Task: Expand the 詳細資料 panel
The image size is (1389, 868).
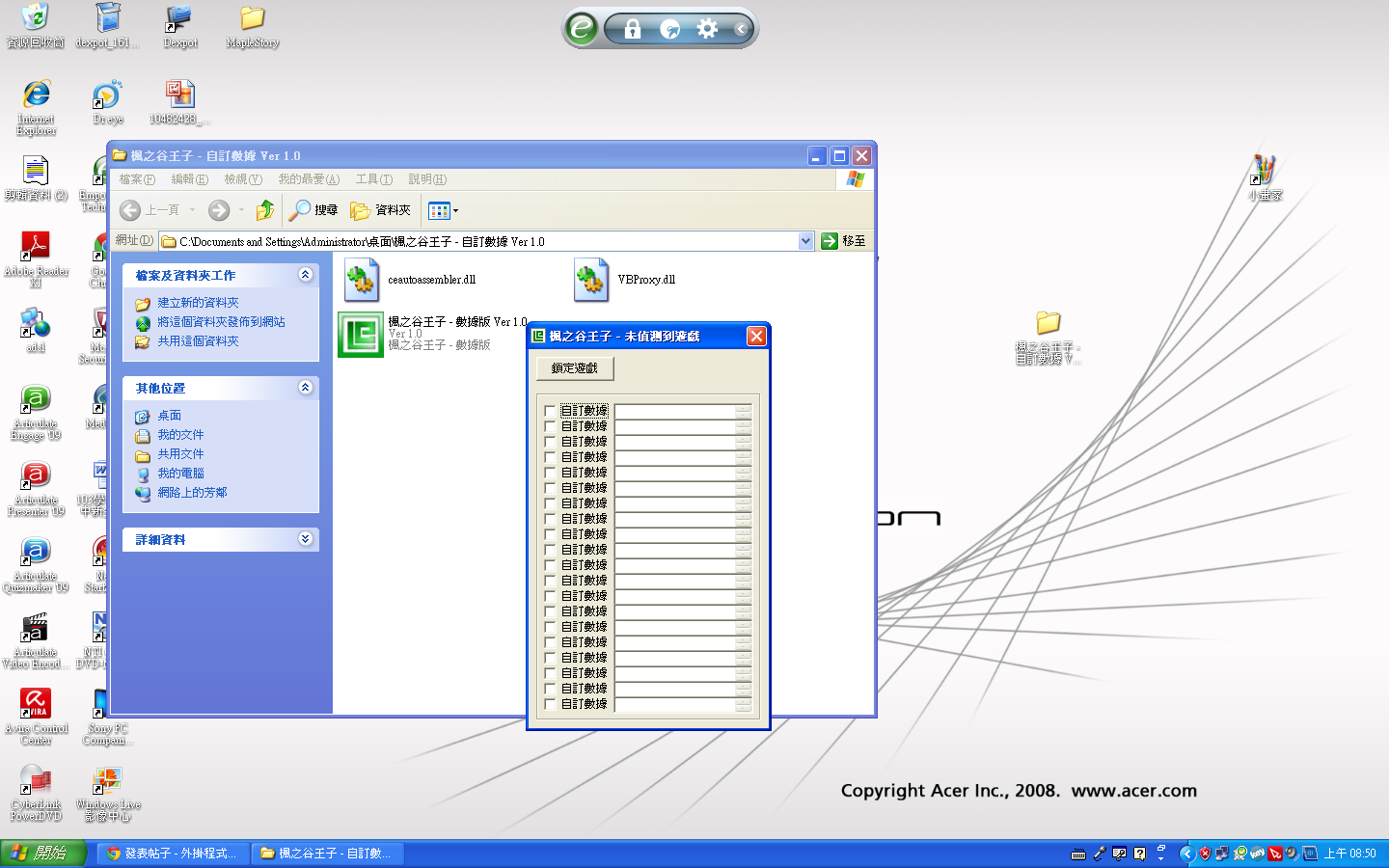Action: point(306,539)
